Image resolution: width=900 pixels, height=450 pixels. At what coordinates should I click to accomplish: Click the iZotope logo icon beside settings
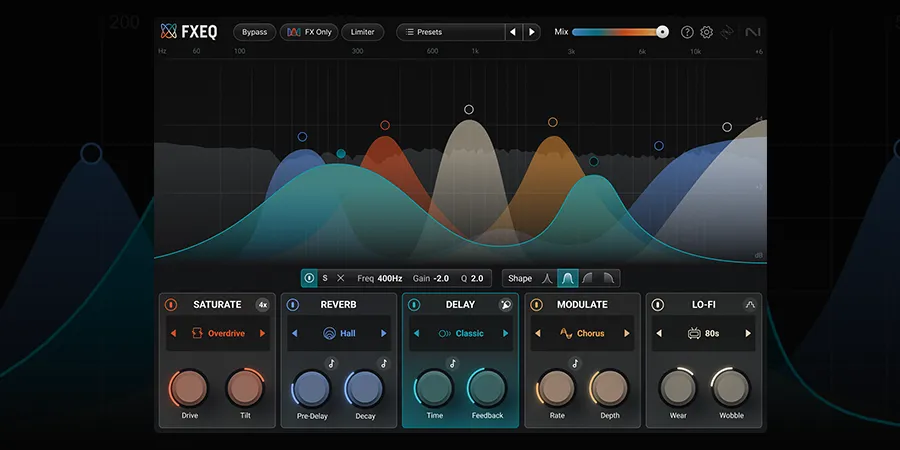pos(728,32)
